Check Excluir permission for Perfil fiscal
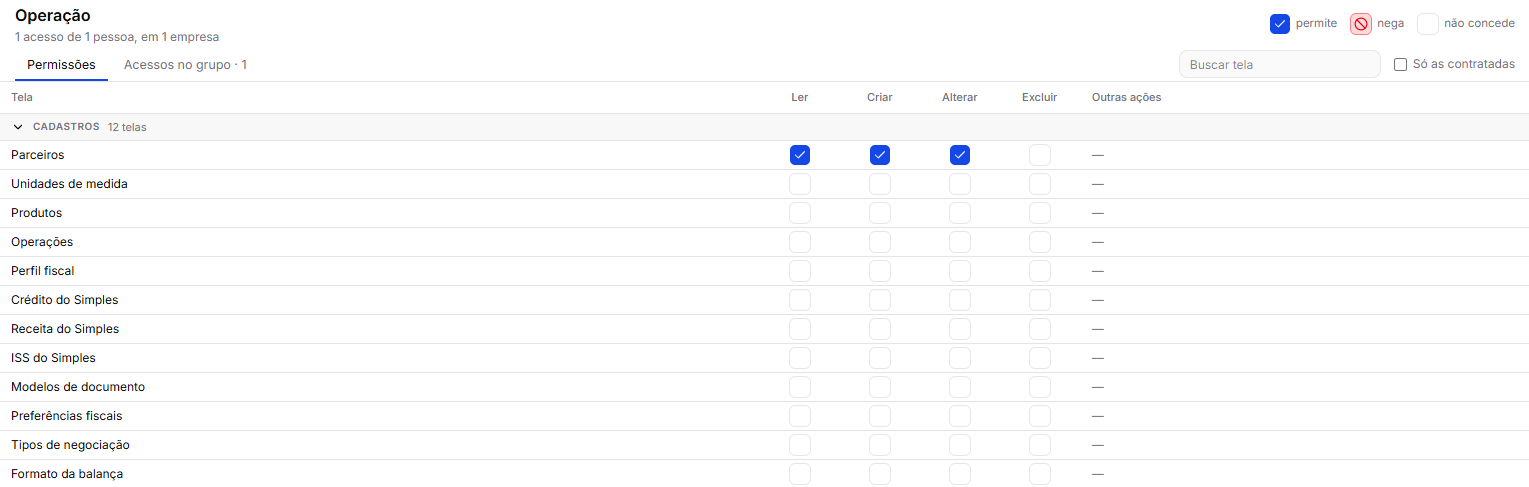The height and width of the screenshot is (487, 1529). pos(1040,271)
